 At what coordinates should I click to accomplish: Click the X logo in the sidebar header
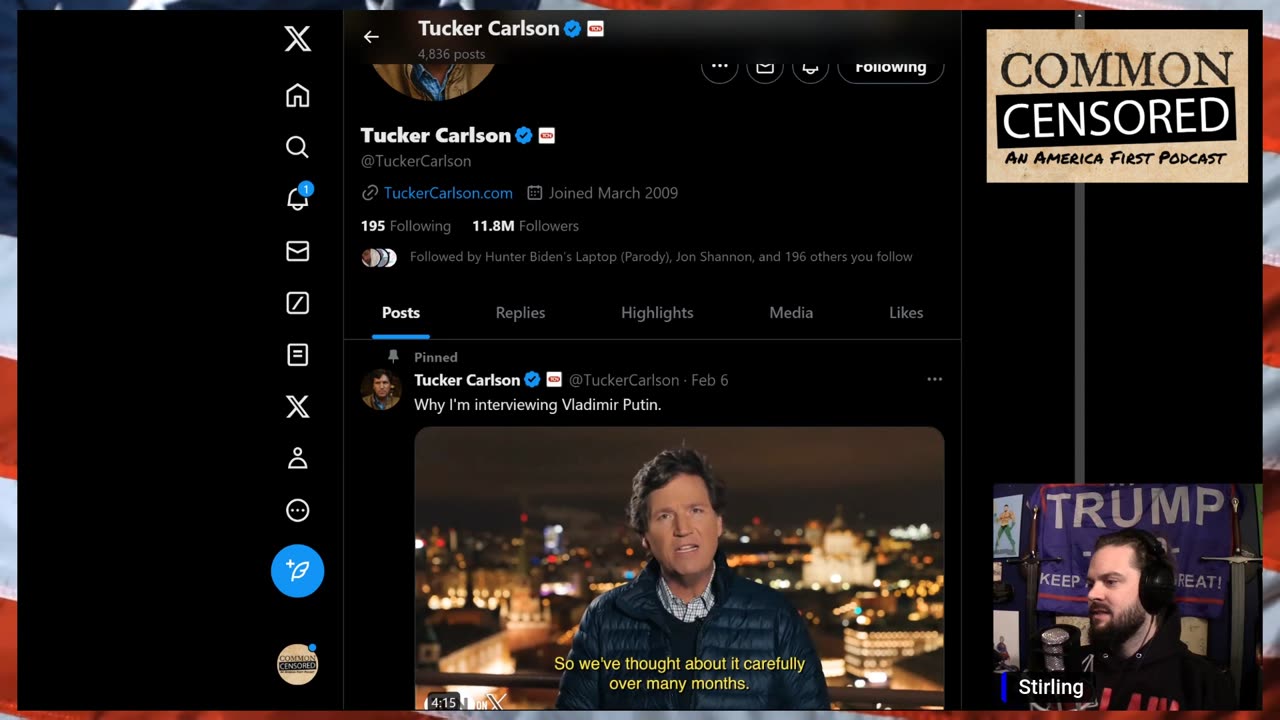(x=297, y=39)
